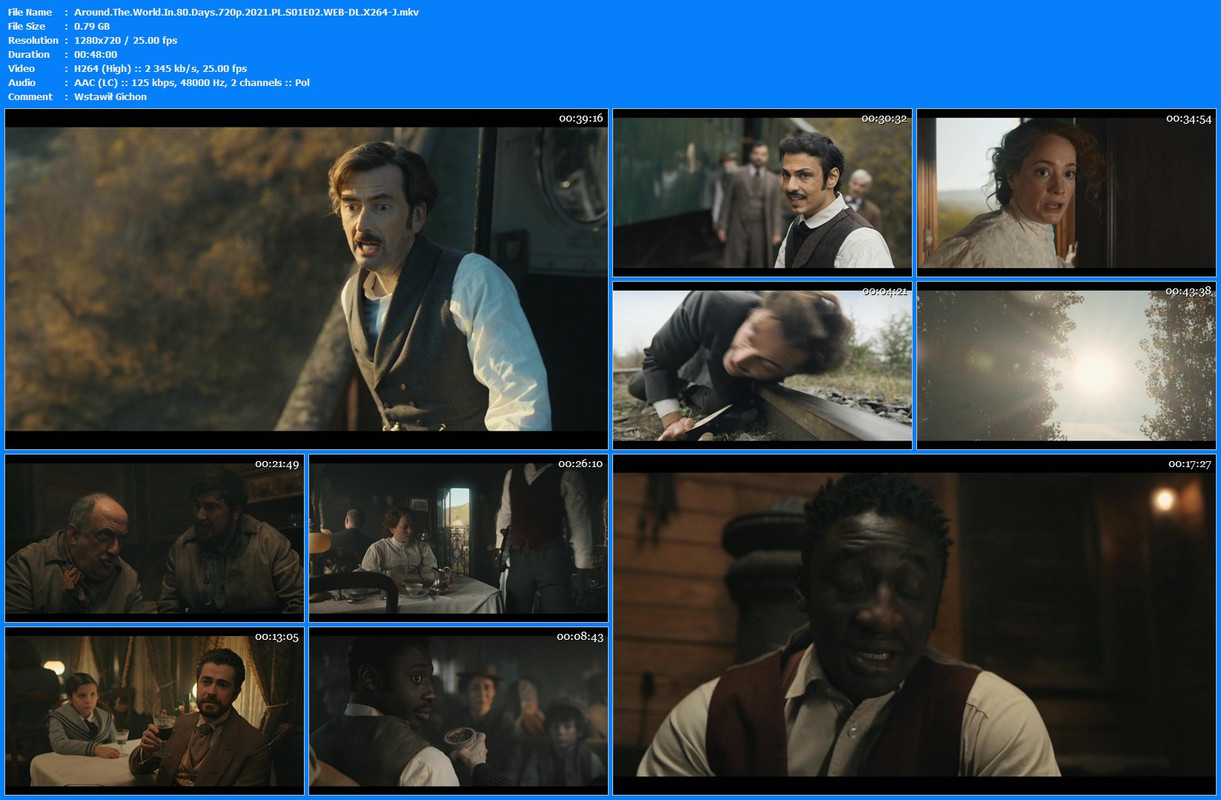Click the large frame at 00:17:27
1221x800 pixels.
point(914,624)
